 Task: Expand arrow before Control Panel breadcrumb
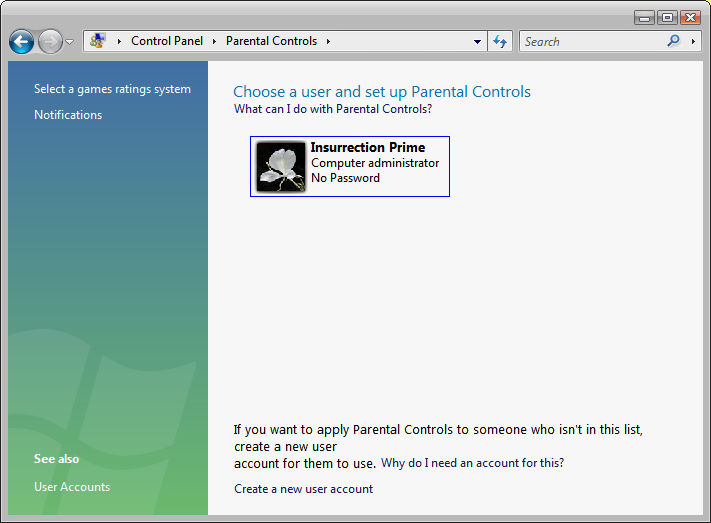pos(119,42)
